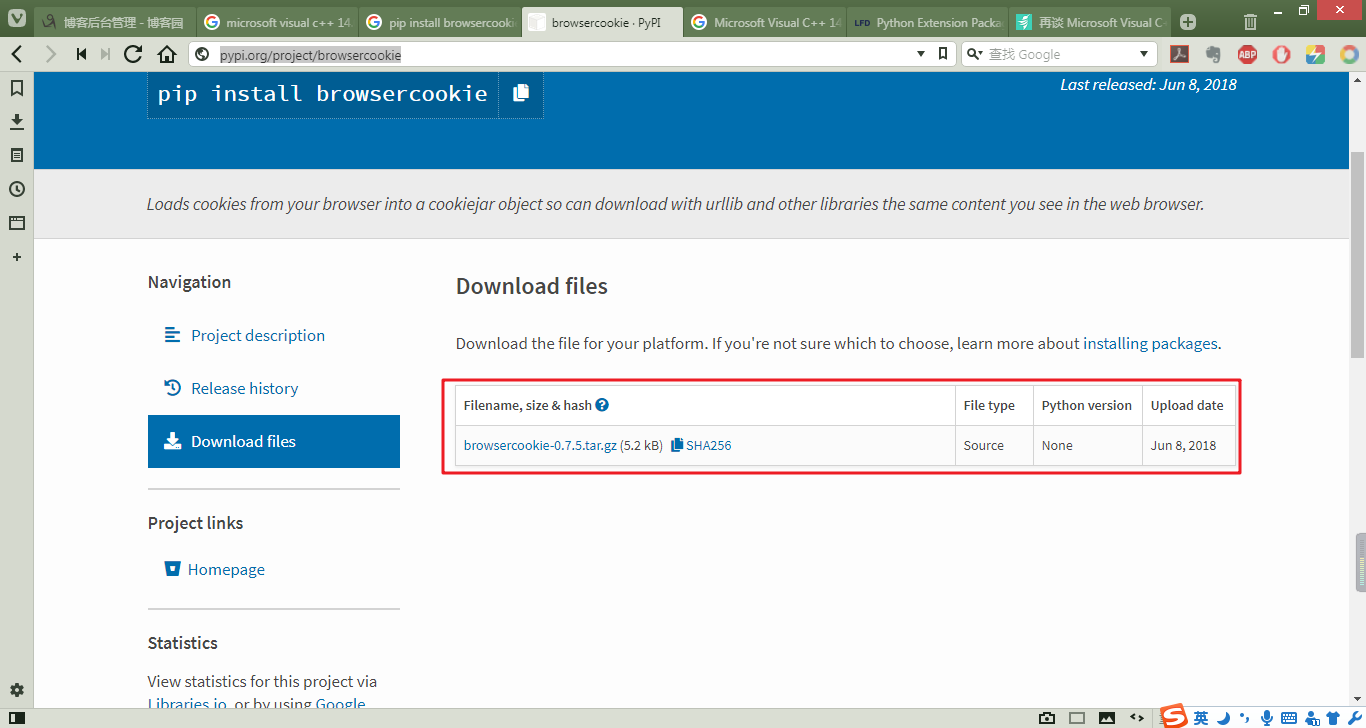Viewport: 1366px width, 728px height.
Task: Open the History side panel
Action: 17,189
